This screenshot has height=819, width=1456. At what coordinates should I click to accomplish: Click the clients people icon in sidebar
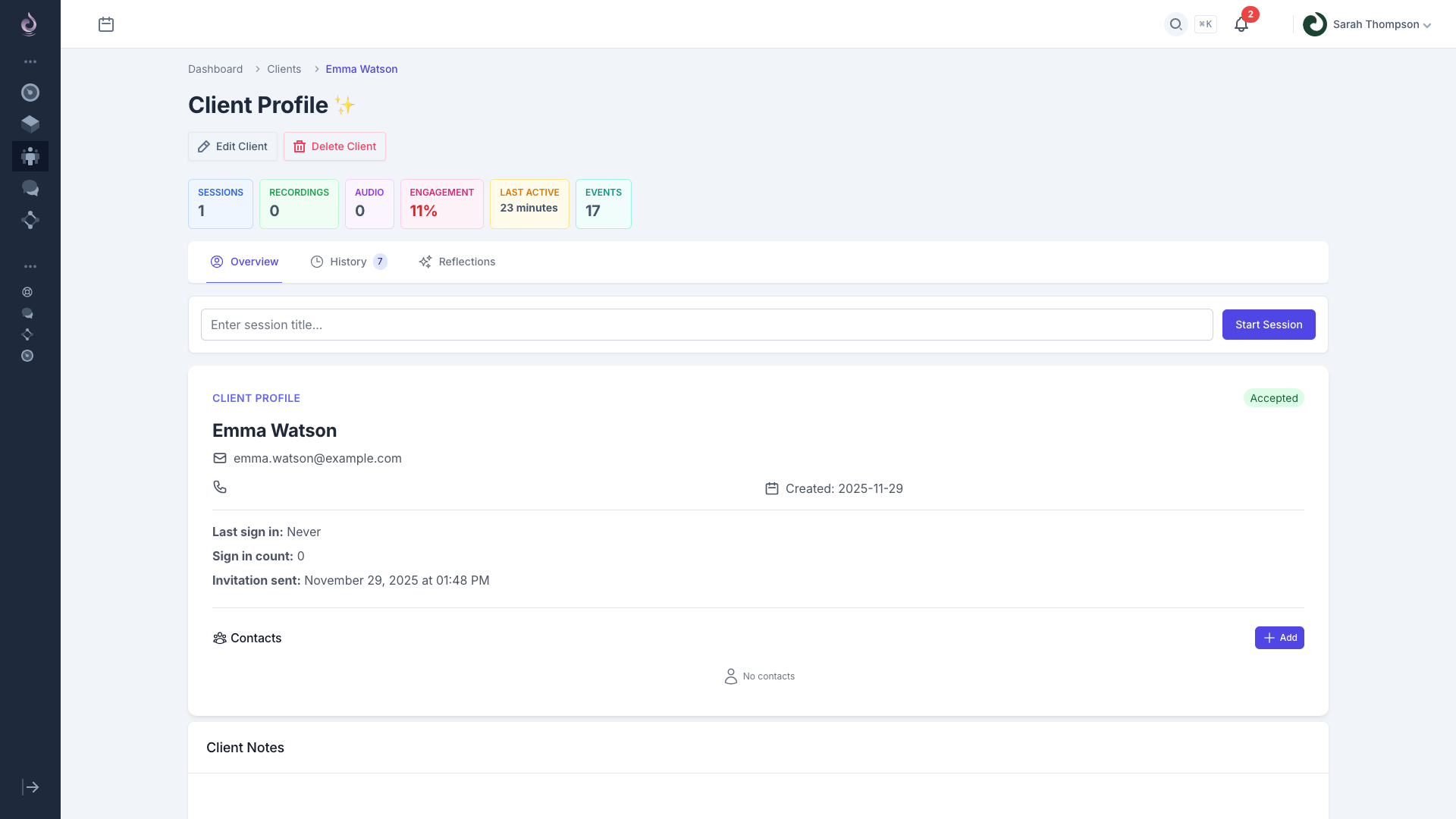pyautogui.click(x=30, y=156)
